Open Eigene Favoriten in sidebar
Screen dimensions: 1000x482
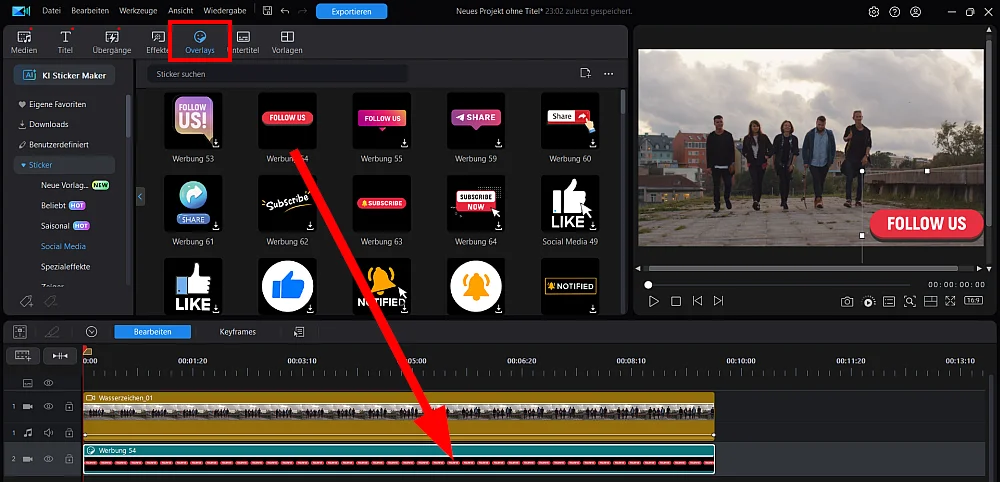[52, 104]
